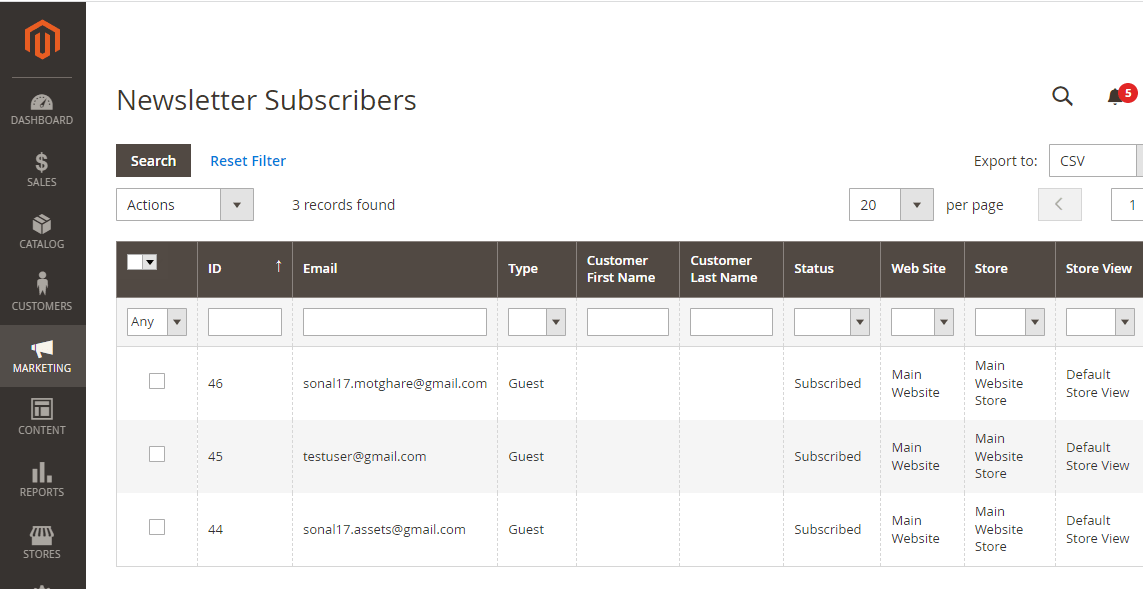Expand the Actions dropdown

(x=185, y=205)
